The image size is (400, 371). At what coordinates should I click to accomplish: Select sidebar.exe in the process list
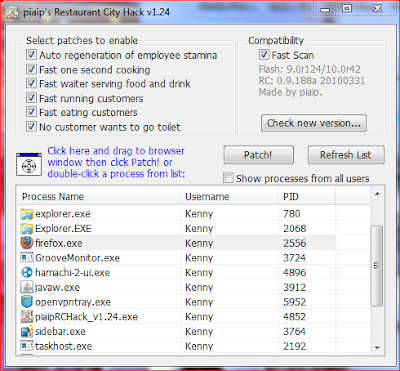(60, 331)
